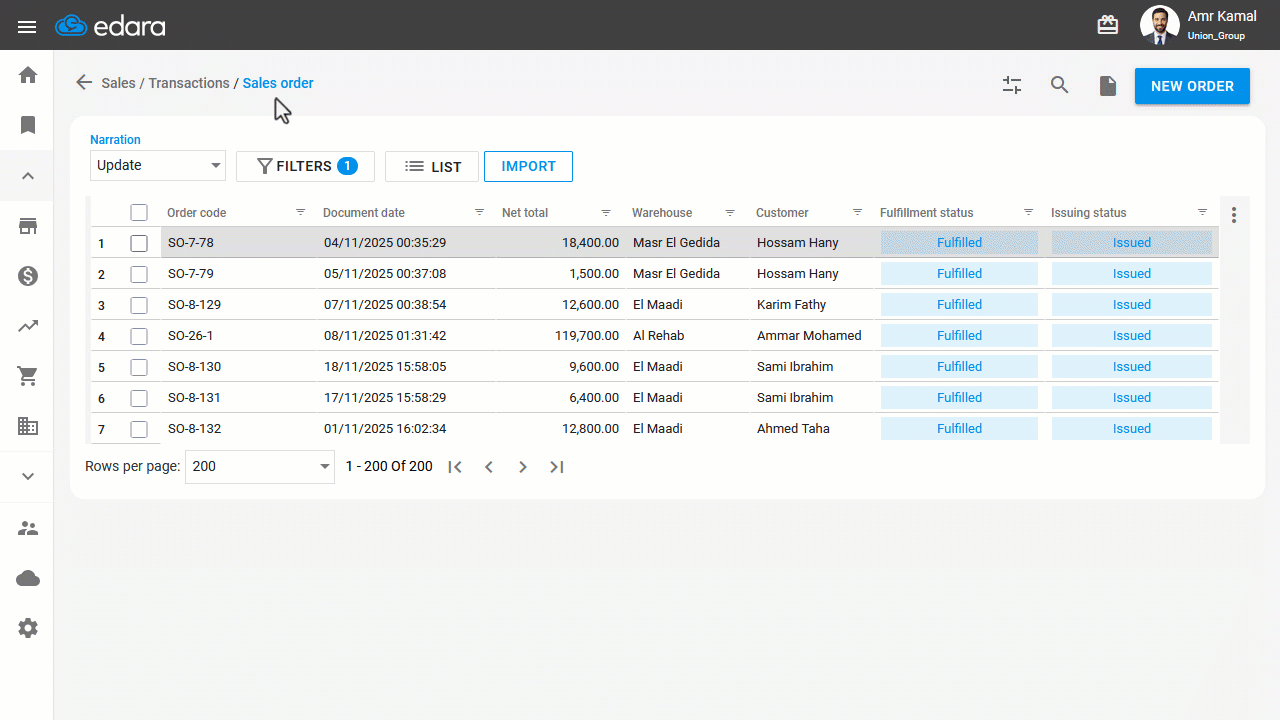Click the gift box icon in the header
The width and height of the screenshot is (1280, 720).
point(1108,26)
